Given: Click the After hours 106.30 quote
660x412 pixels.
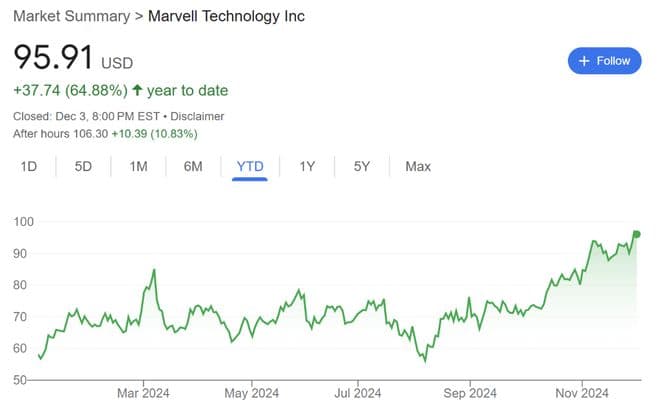Looking at the screenshot, I should tap(118, 133).
